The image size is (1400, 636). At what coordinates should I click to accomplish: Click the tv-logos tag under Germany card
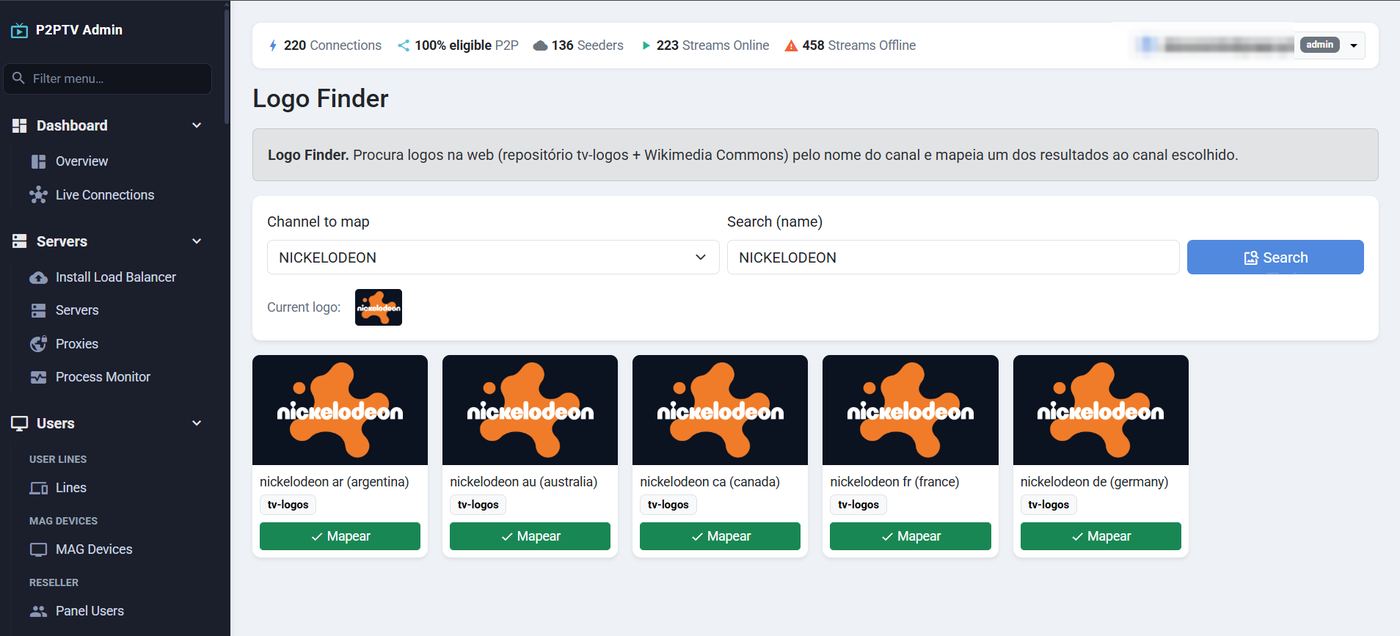[1049, 505]
